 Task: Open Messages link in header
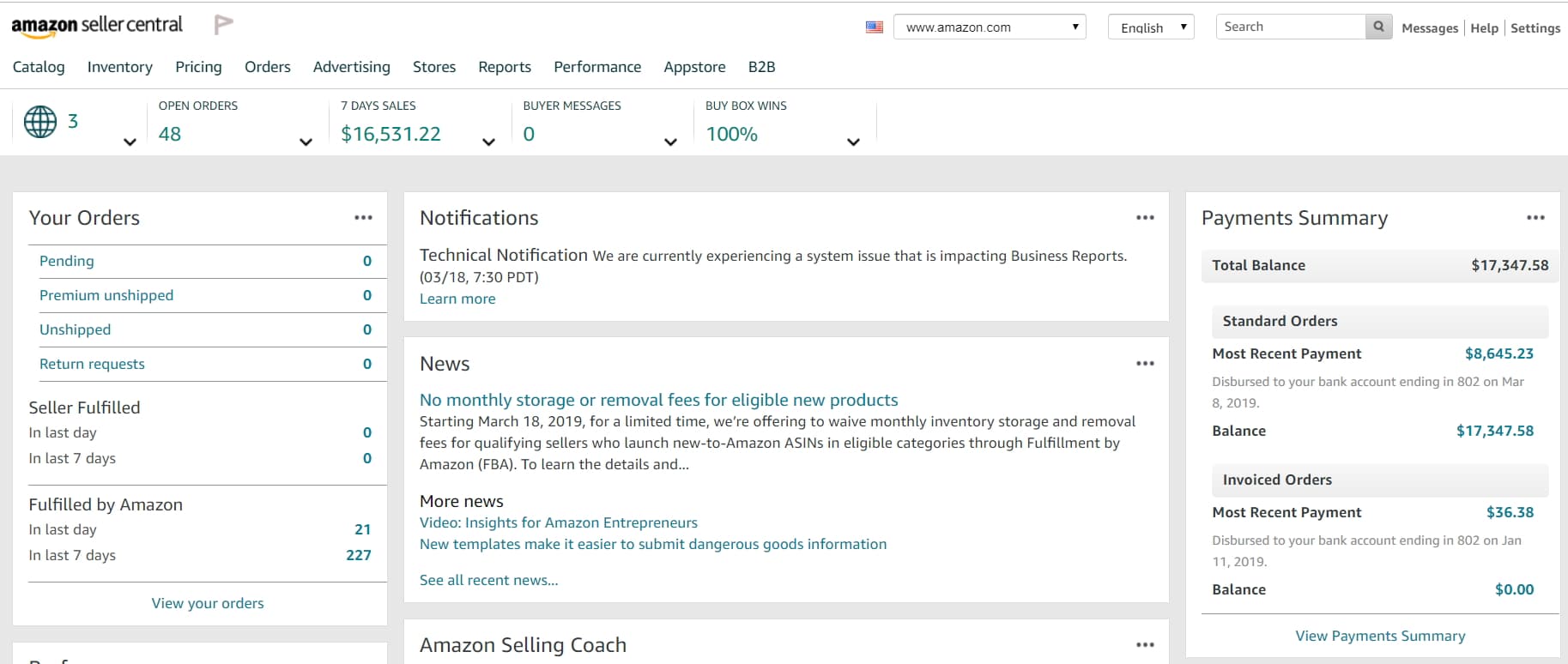1430,28
